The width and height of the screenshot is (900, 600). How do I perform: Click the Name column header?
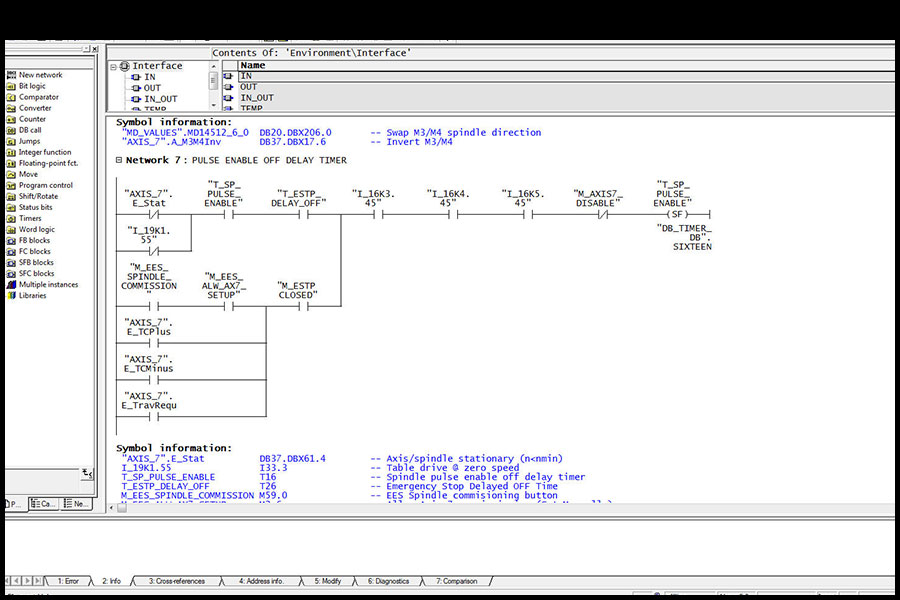[566, 65]
